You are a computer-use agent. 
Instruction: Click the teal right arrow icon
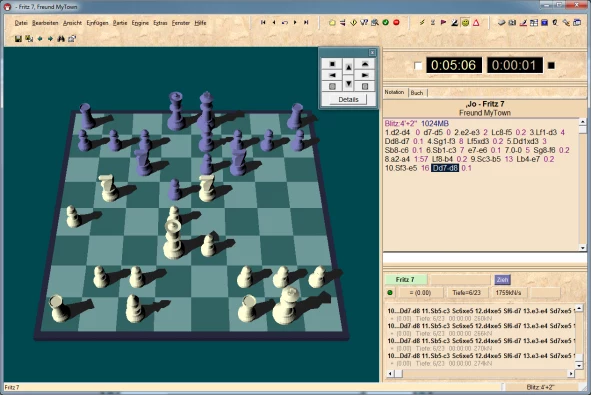coord(50,38)
